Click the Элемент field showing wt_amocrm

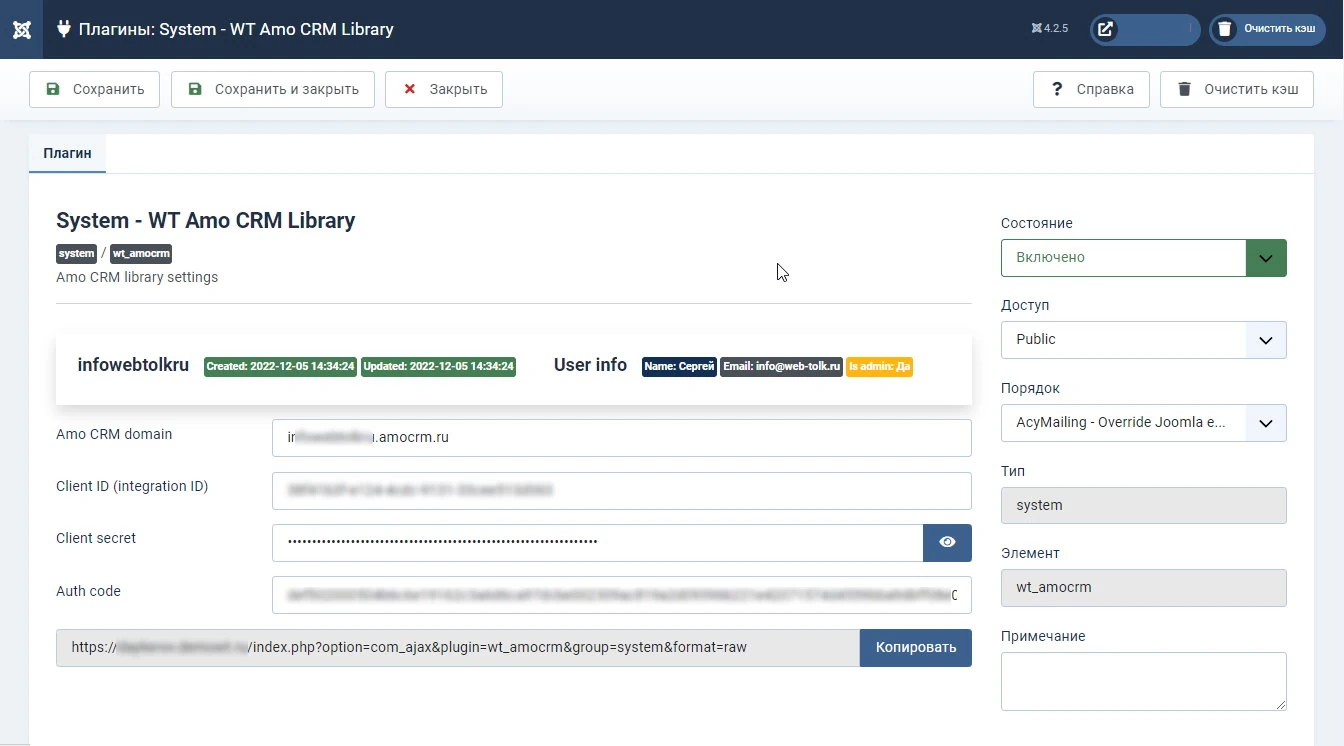click(x=1143, y=587)
